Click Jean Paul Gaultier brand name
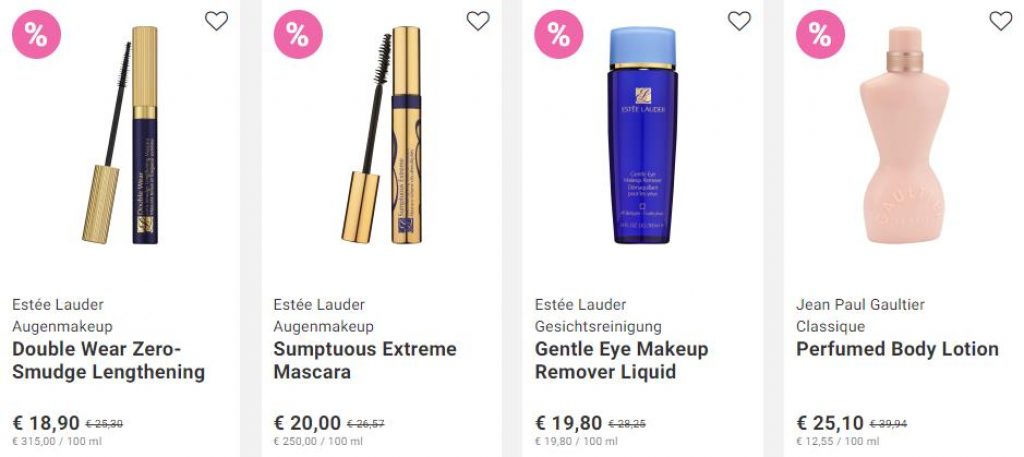1024x457 pixels. [860, 305]
